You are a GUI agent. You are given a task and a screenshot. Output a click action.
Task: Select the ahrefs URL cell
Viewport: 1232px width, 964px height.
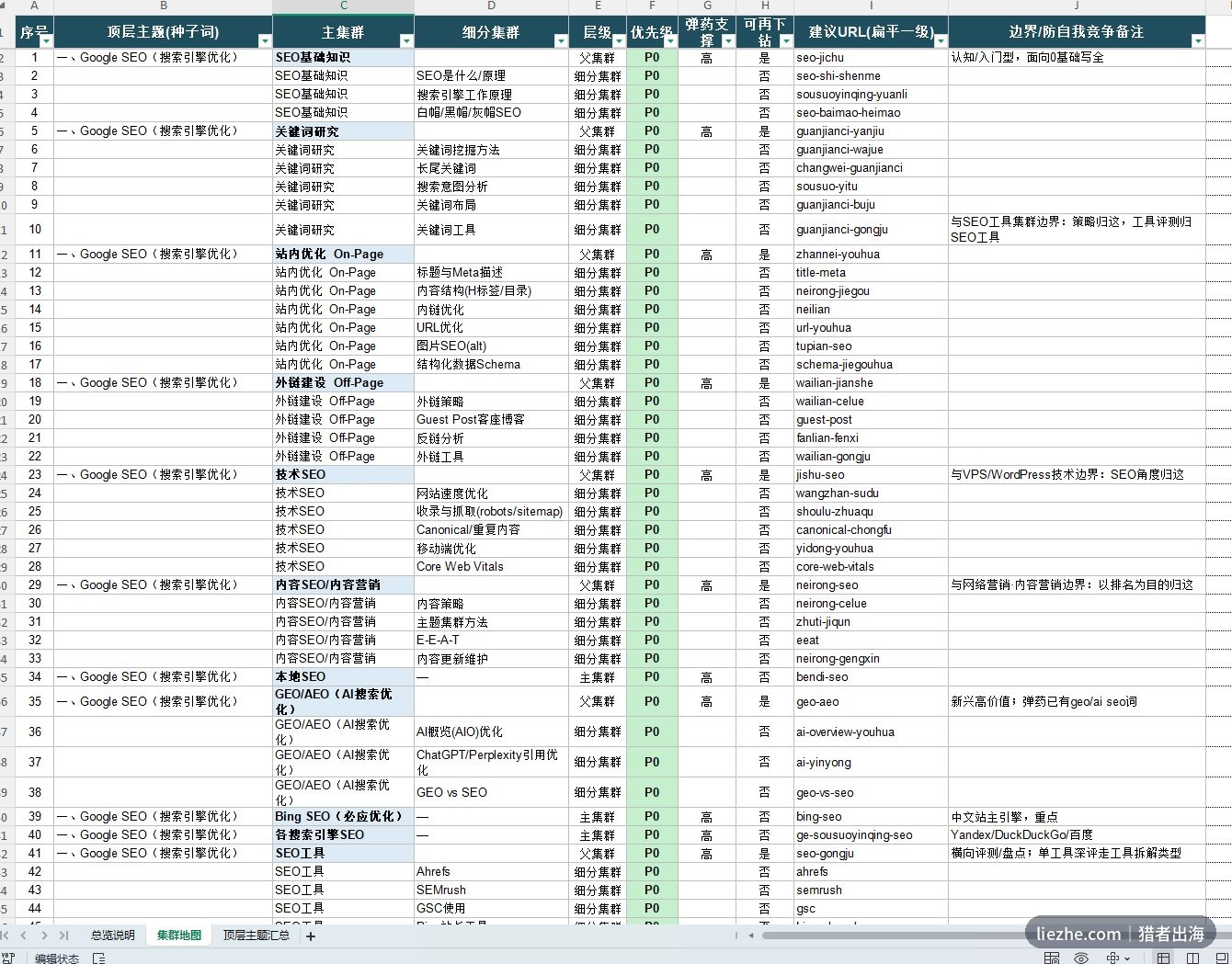click(x=871, y=871)
